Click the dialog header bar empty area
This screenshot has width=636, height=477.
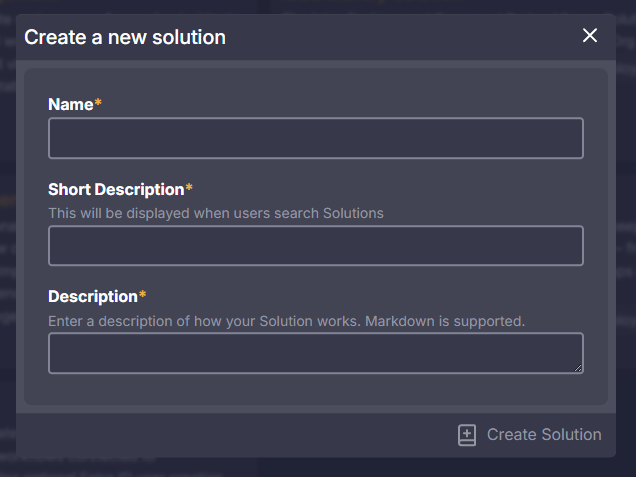coord(400,37)
